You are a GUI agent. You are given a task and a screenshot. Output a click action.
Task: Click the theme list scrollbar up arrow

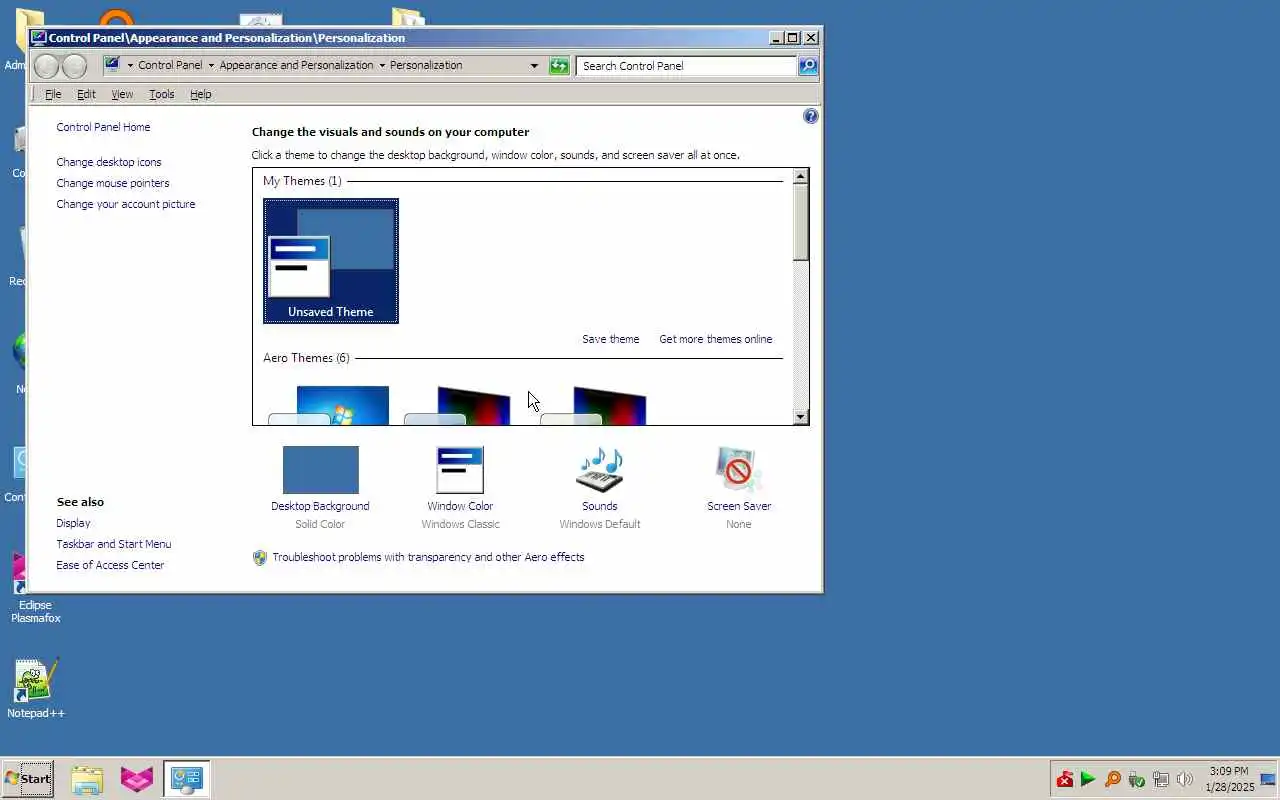pos(800,177)
